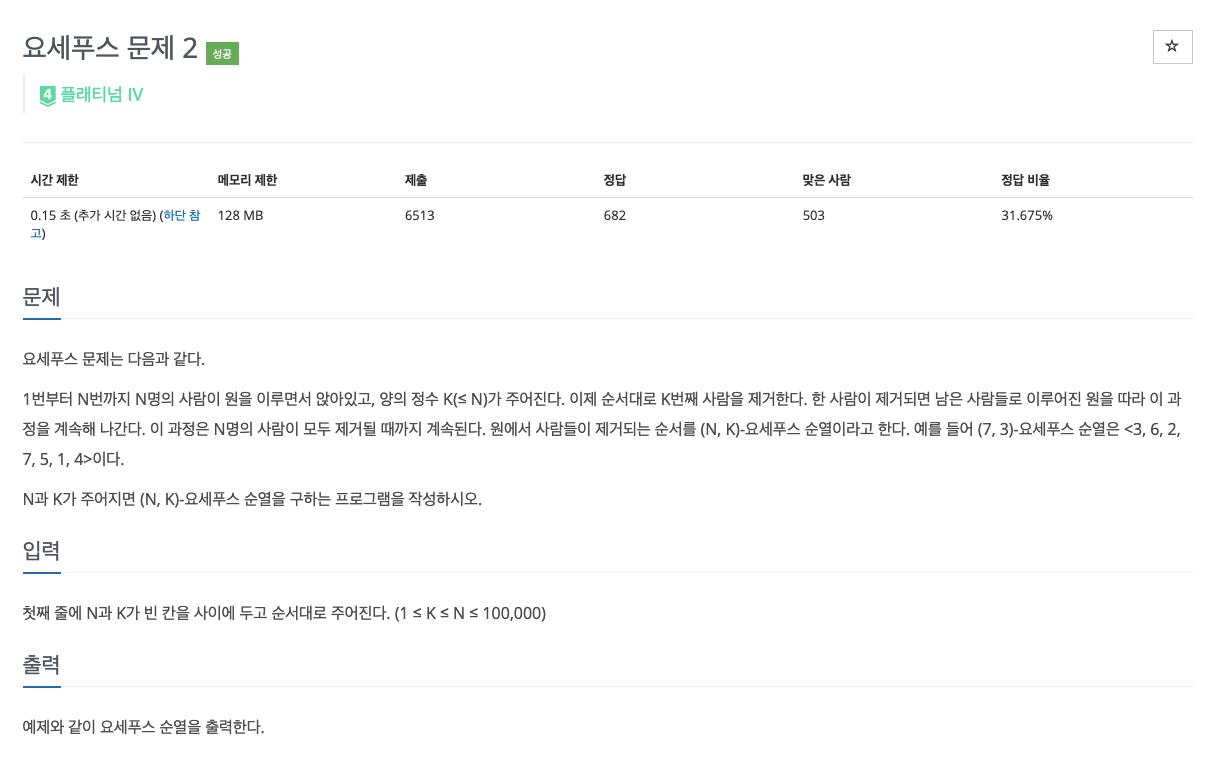Click the Platinum IV tier shield badge
This screenshot has width=1229, height=762.
point(46,95)
